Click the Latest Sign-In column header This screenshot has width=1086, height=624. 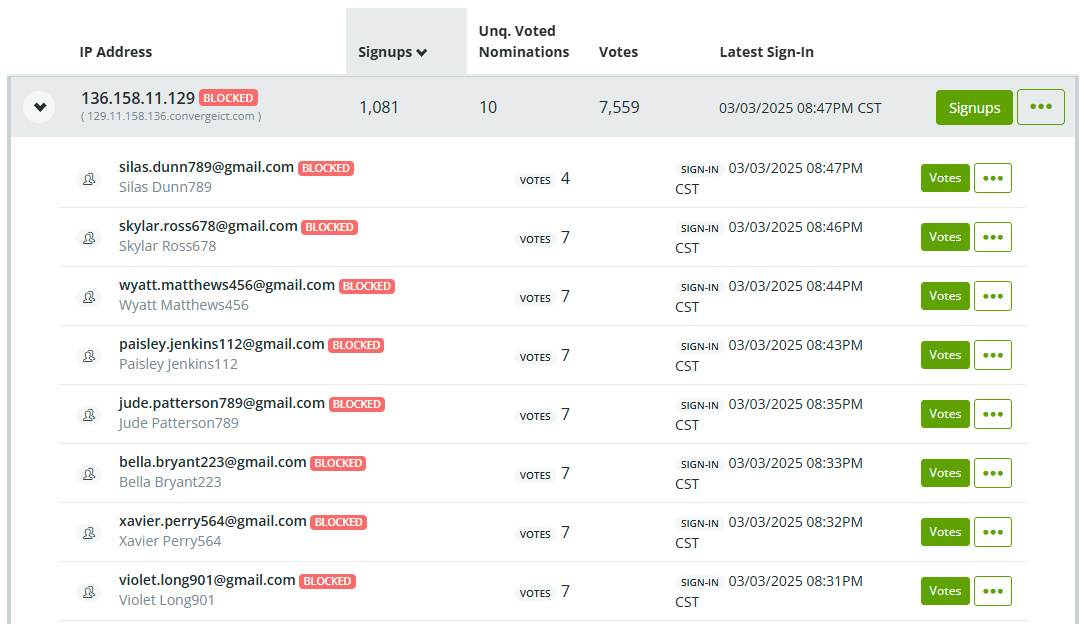click(766, 52)
